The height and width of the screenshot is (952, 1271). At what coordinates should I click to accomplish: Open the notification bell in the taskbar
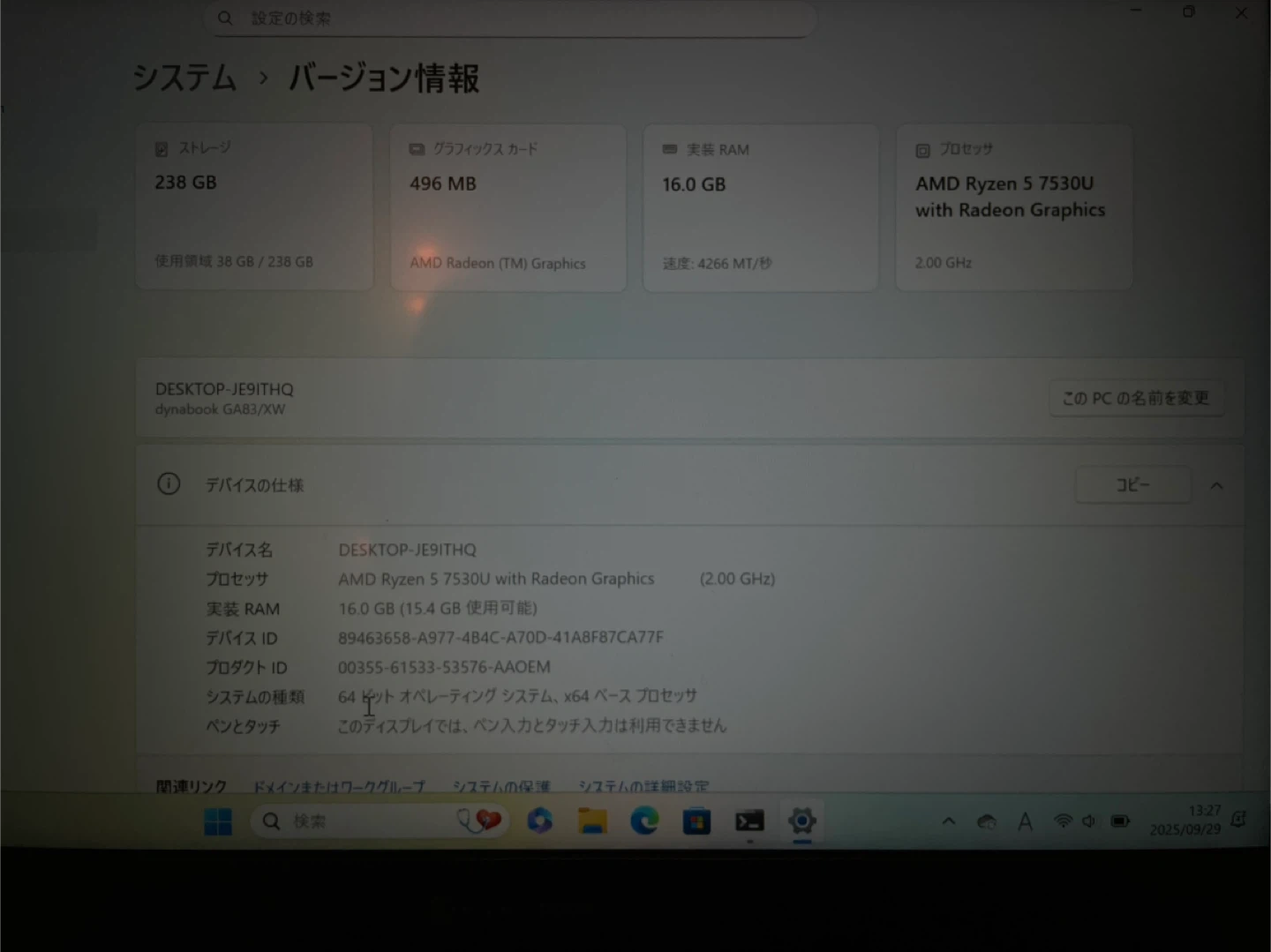coord(1238,820)
